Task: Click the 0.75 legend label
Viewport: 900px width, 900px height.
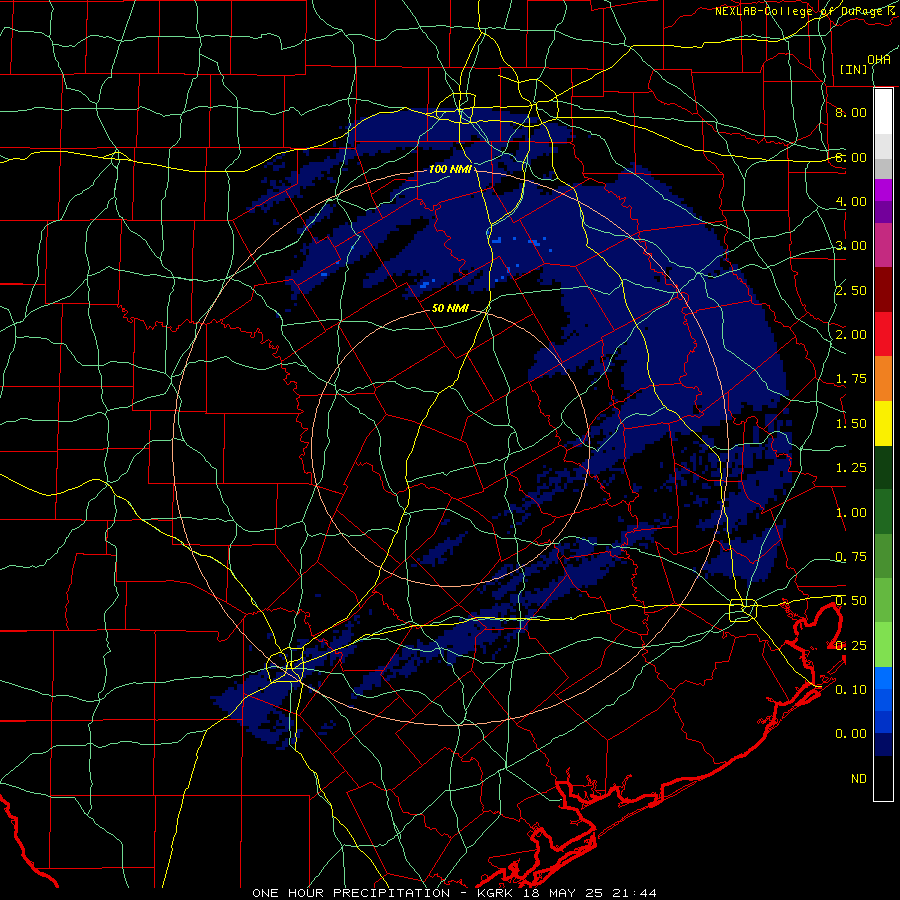Action: (851, 557)
